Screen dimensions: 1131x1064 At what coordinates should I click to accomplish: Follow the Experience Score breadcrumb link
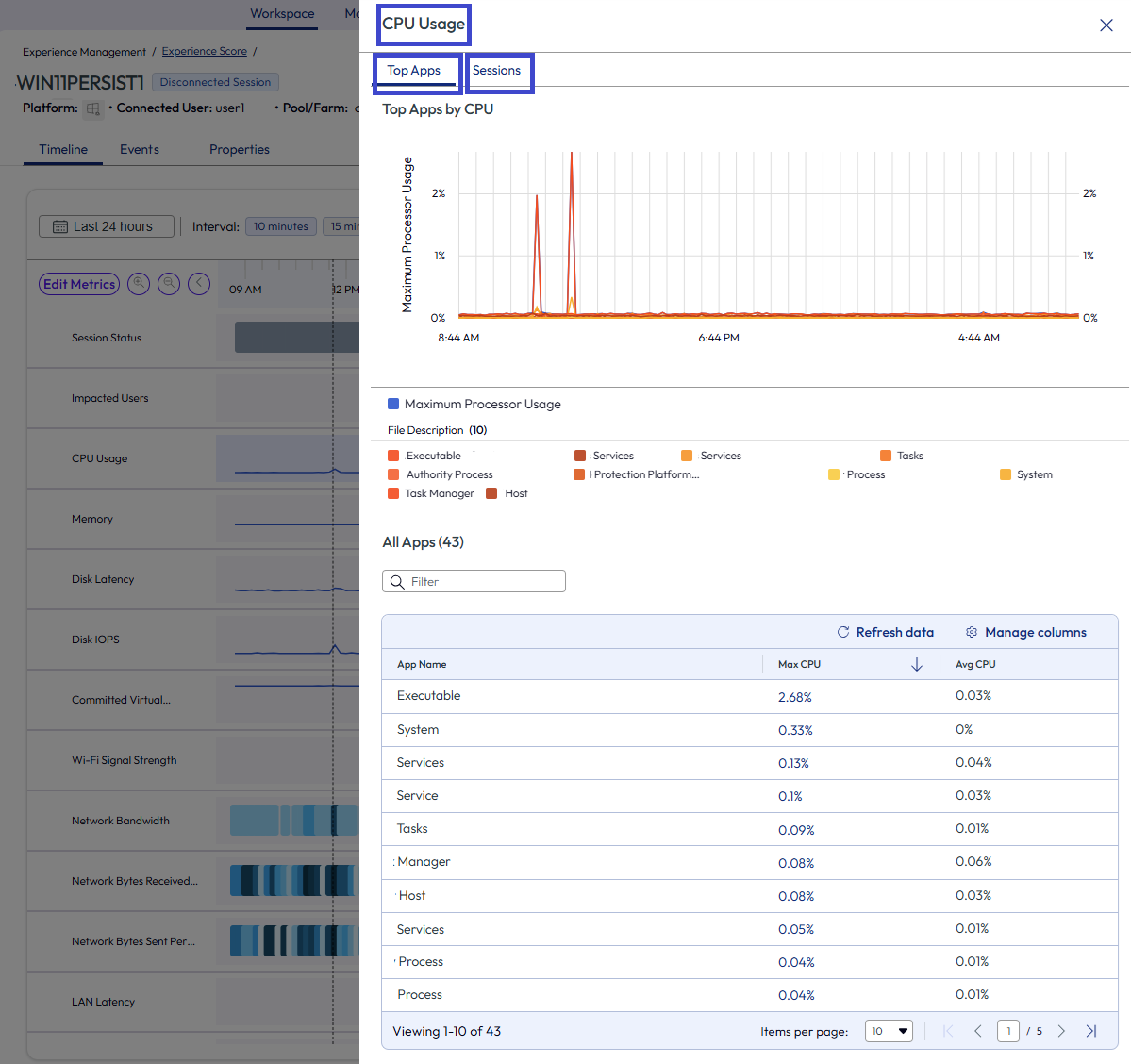coord(204,51)
